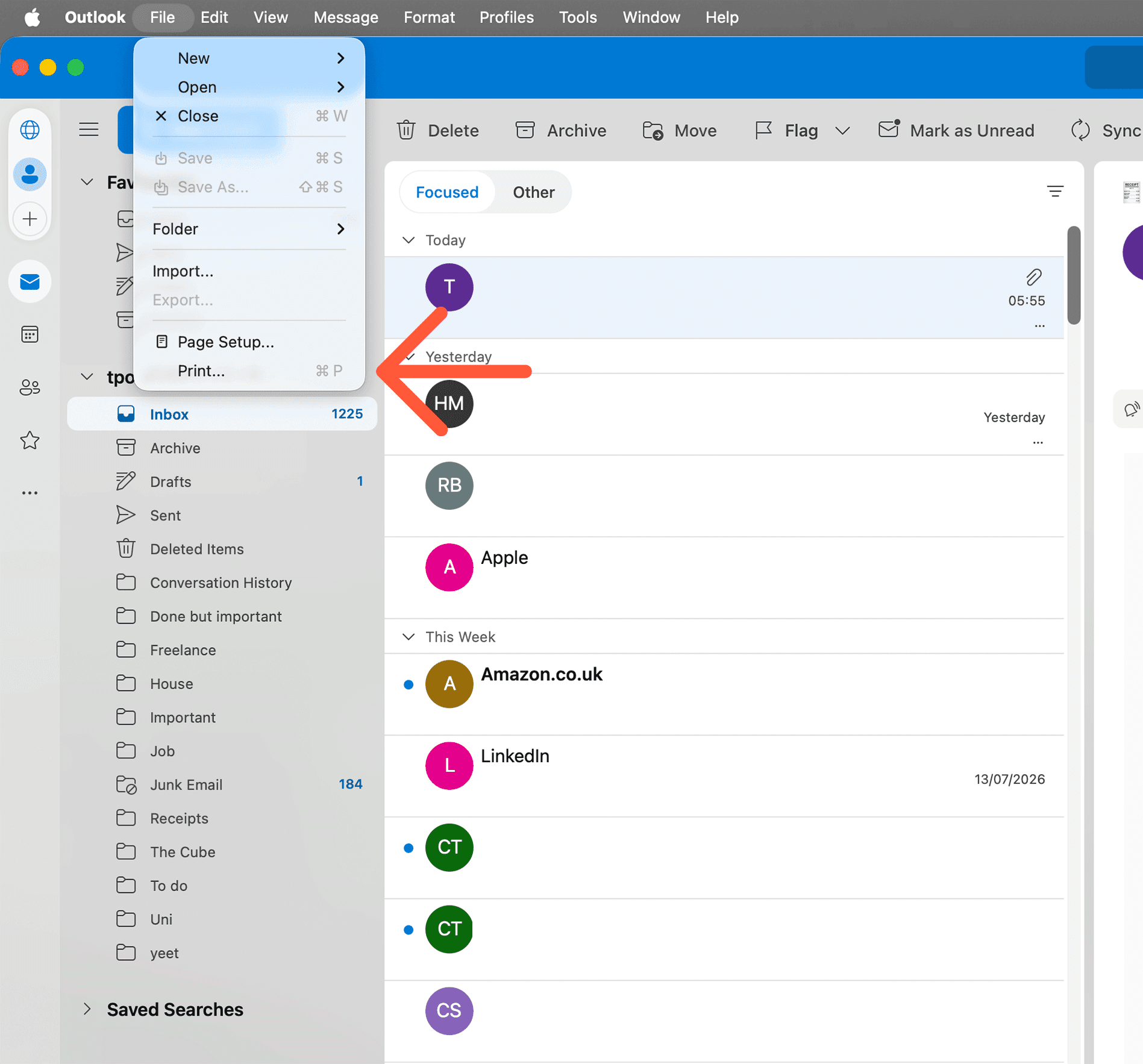Click the Sync circular arrow icon
The width and height of the screenshot is (1143, 1064).
click(x=1080, y=130)
